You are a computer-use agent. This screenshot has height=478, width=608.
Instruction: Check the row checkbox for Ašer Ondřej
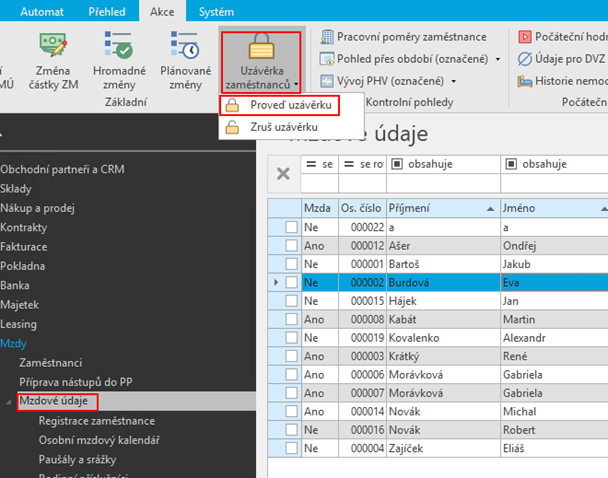click(x=291, y=246)
